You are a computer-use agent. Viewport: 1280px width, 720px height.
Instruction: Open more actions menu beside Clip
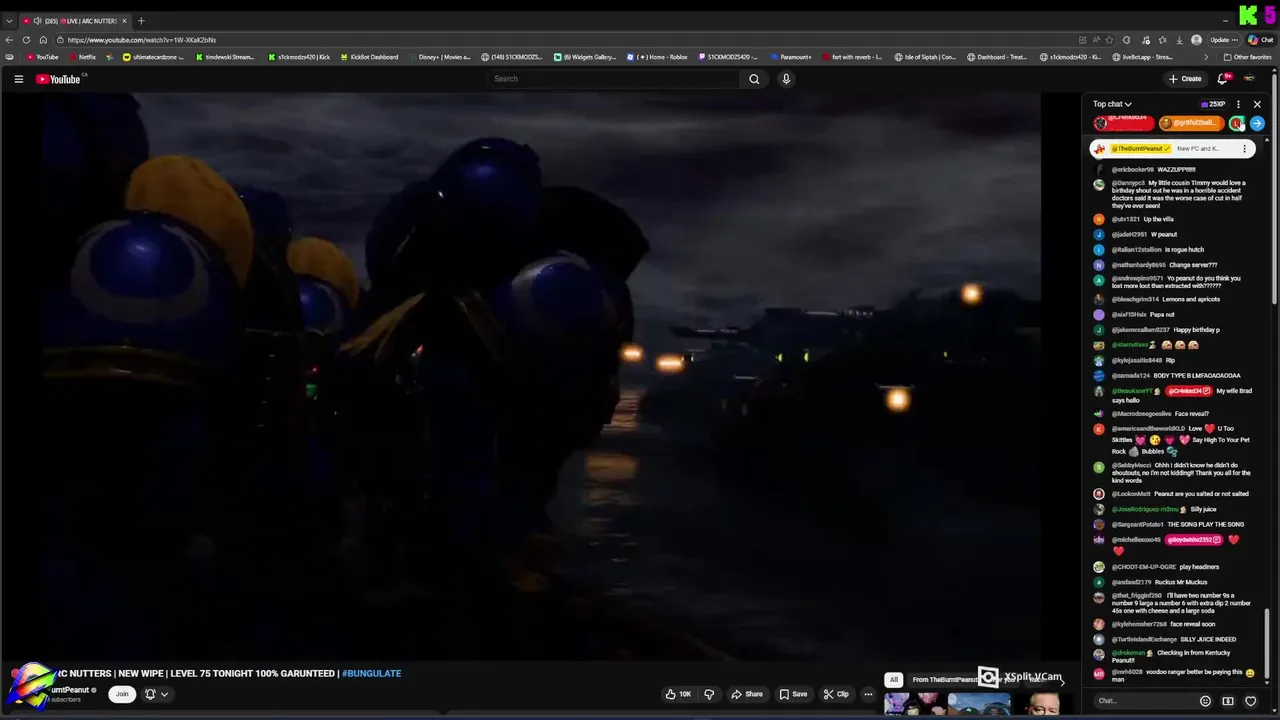(868, 694)
